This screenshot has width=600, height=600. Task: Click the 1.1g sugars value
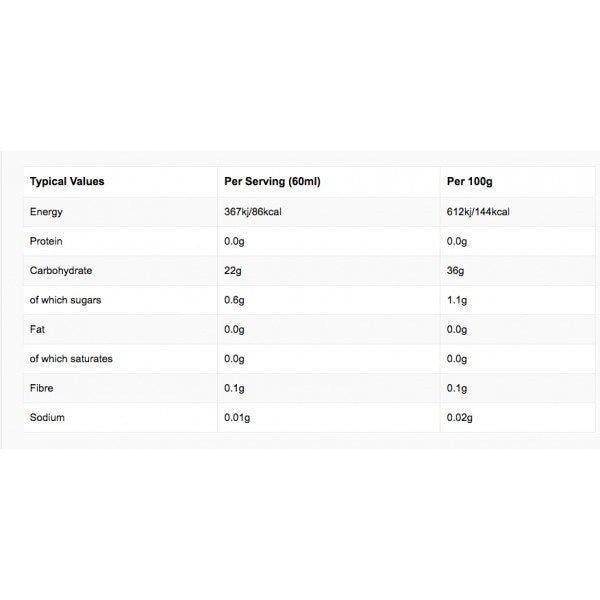pos(459,300)
